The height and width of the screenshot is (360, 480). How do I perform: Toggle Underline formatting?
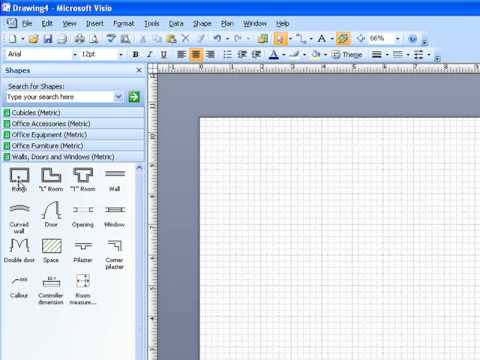163,54
